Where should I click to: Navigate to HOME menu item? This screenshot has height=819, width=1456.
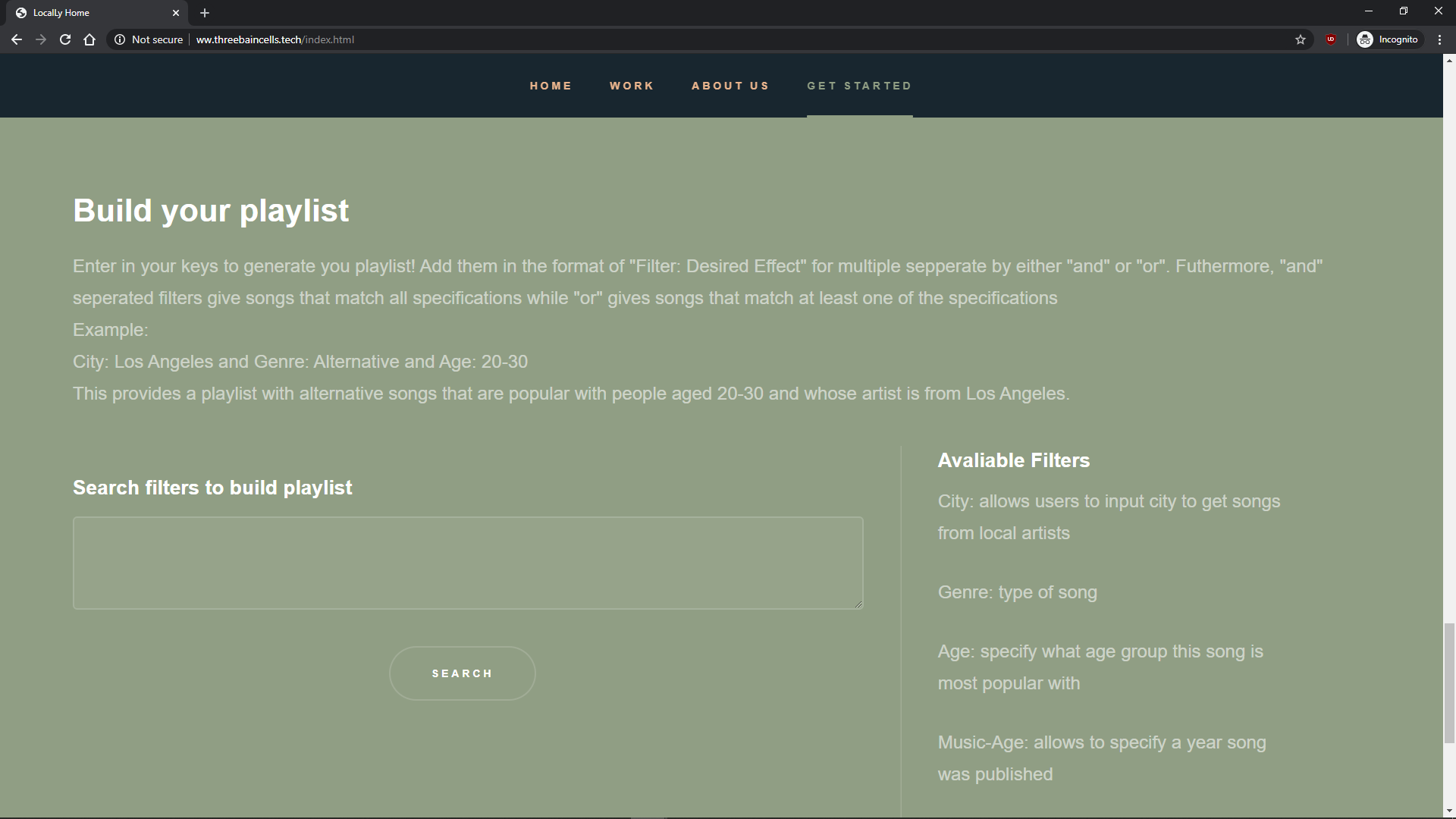point(551,86)
